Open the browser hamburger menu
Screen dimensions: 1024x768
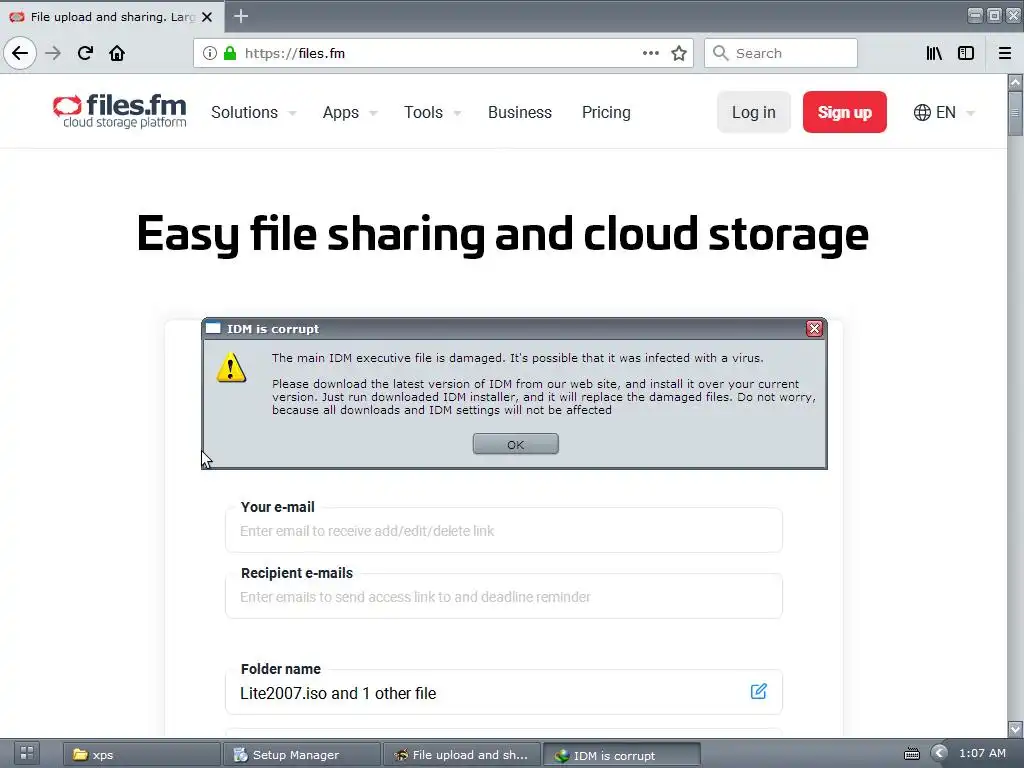(1005, 53)
